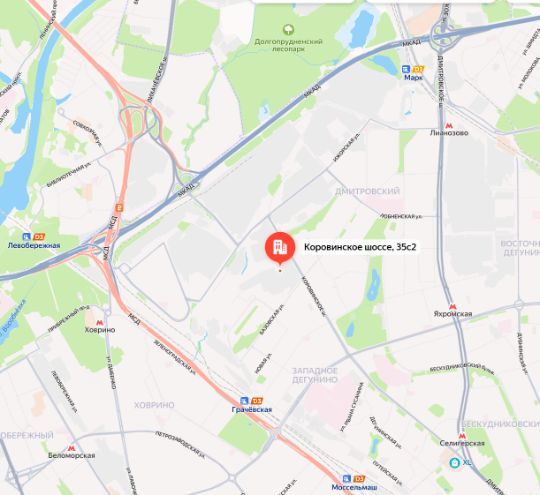Open the Долгопрудненский лесопарк park label

[289, 45]
